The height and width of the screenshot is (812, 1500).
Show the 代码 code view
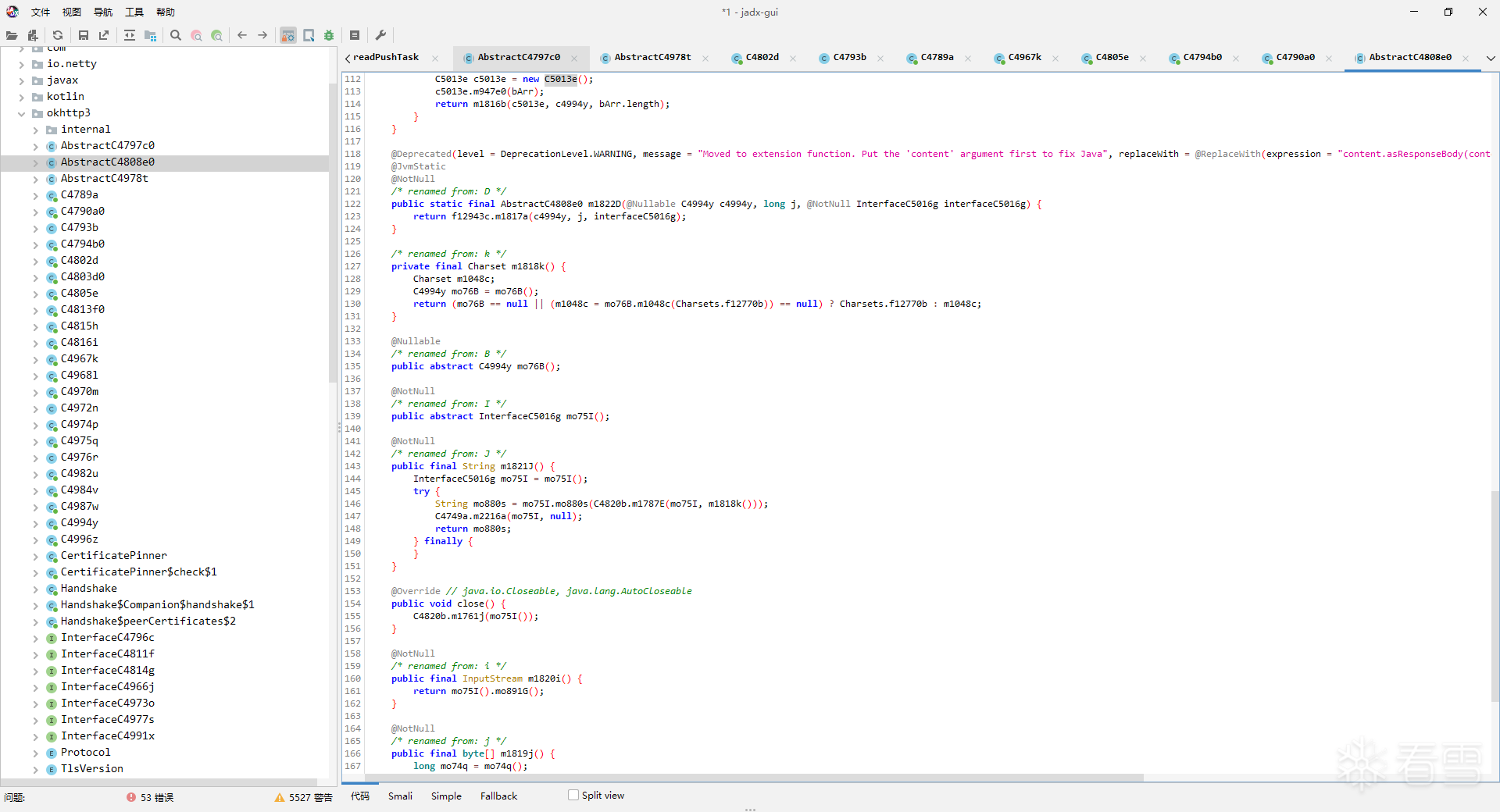(x=360, y=796)
